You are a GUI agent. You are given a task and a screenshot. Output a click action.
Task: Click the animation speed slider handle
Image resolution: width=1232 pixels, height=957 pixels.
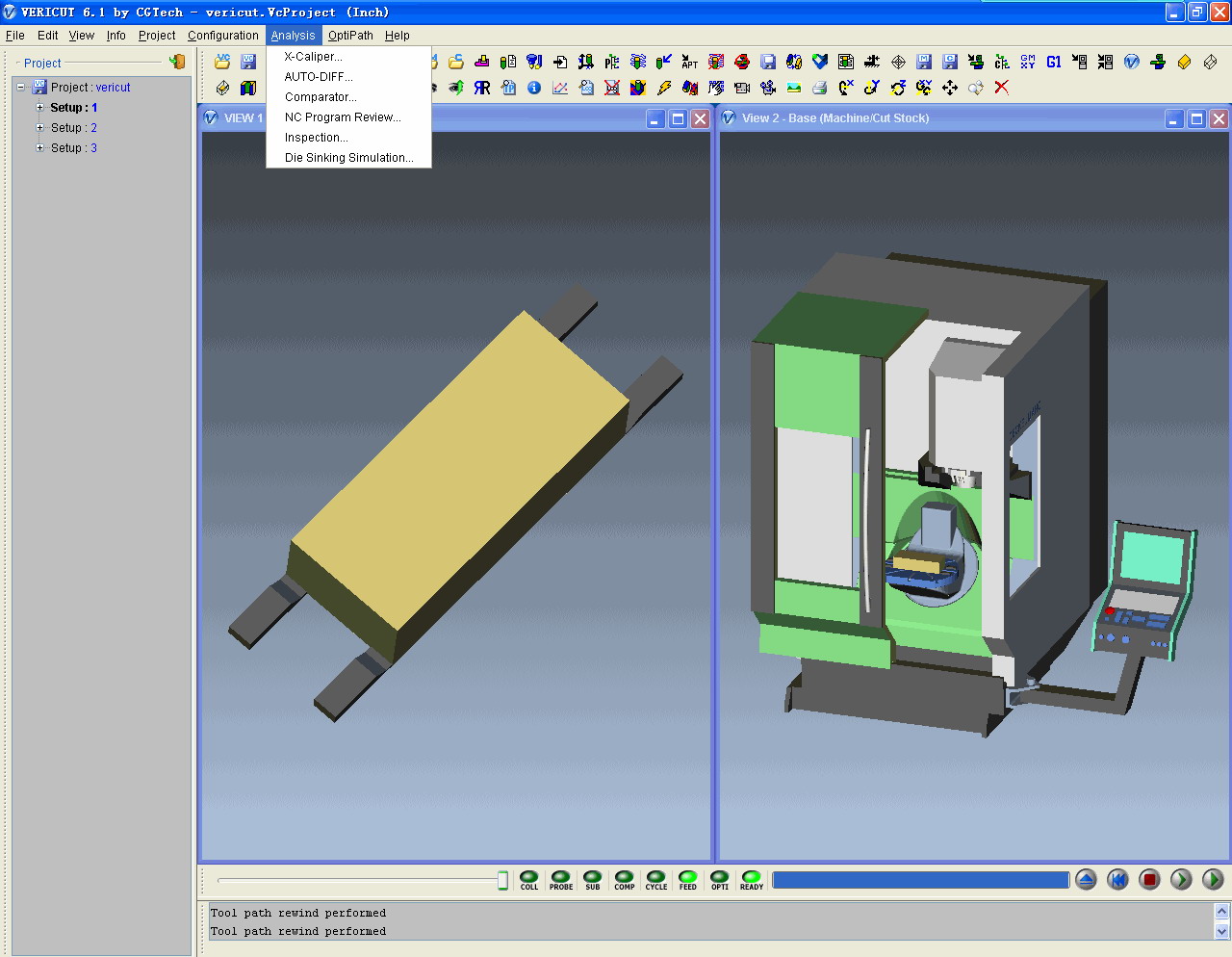pos(502,880)
